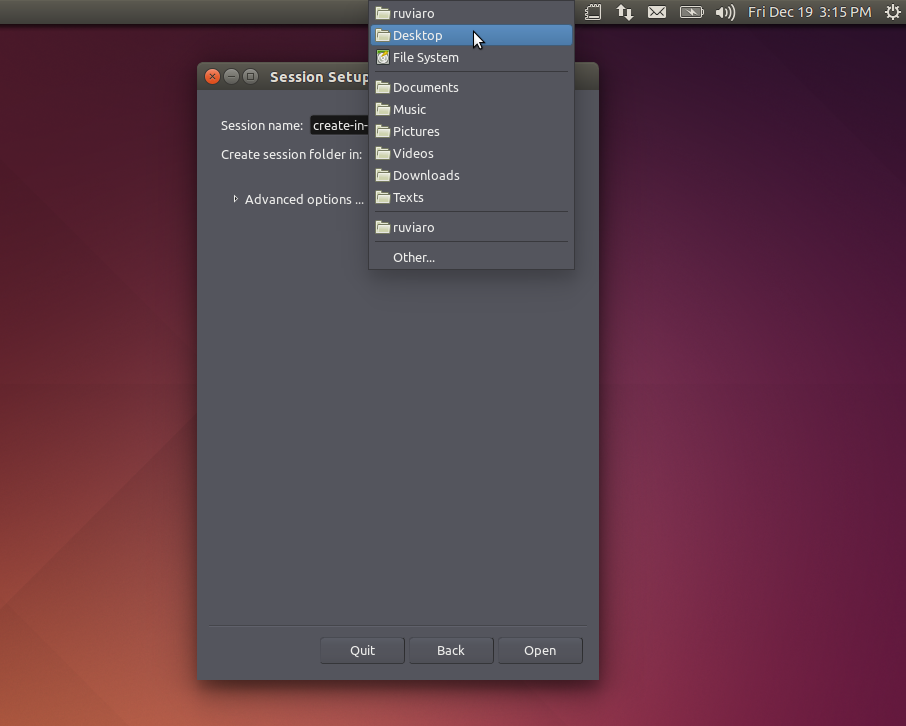Click the Session name text field
The image size is (906, 726).
click(339, 125)
